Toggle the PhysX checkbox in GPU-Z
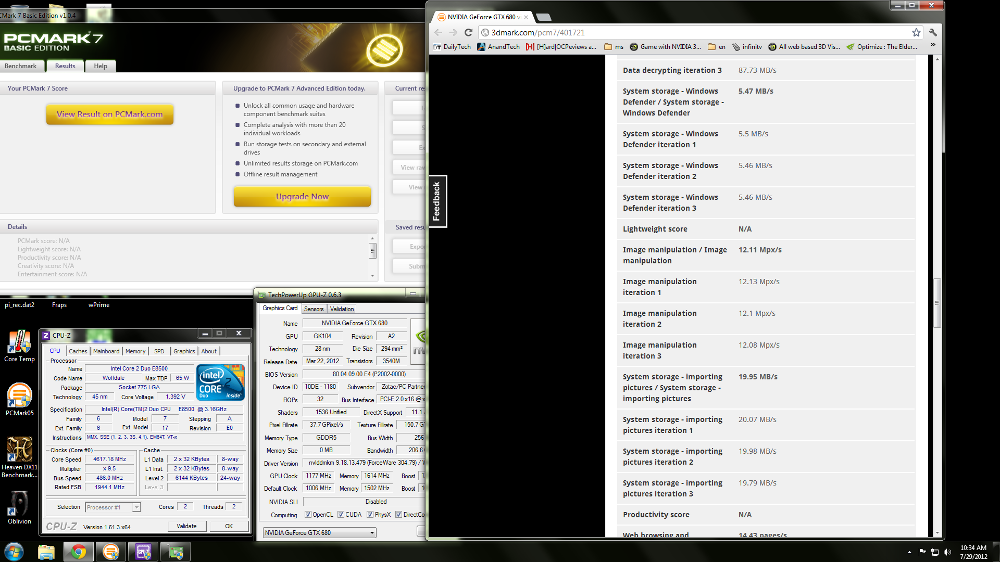 [x=370, y=515]
